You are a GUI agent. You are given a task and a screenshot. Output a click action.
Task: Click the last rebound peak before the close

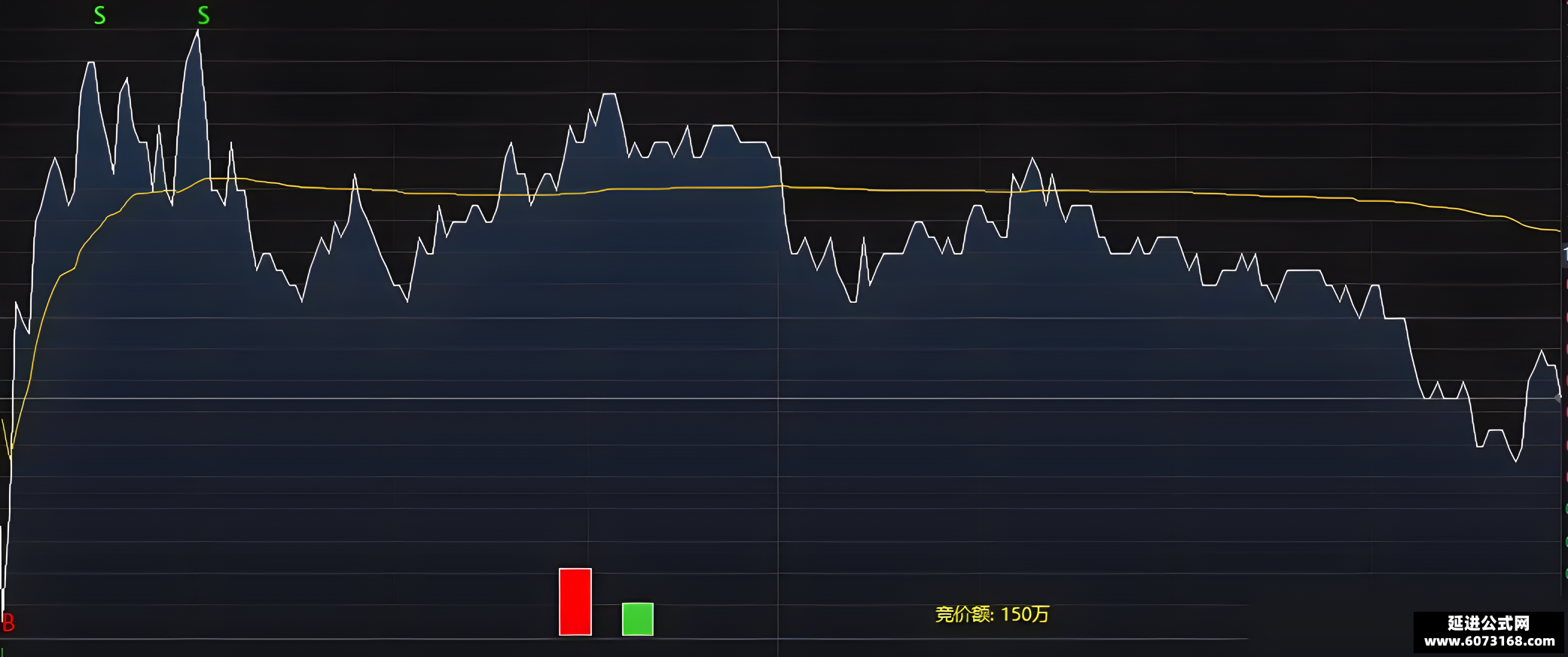point(1542,352)
